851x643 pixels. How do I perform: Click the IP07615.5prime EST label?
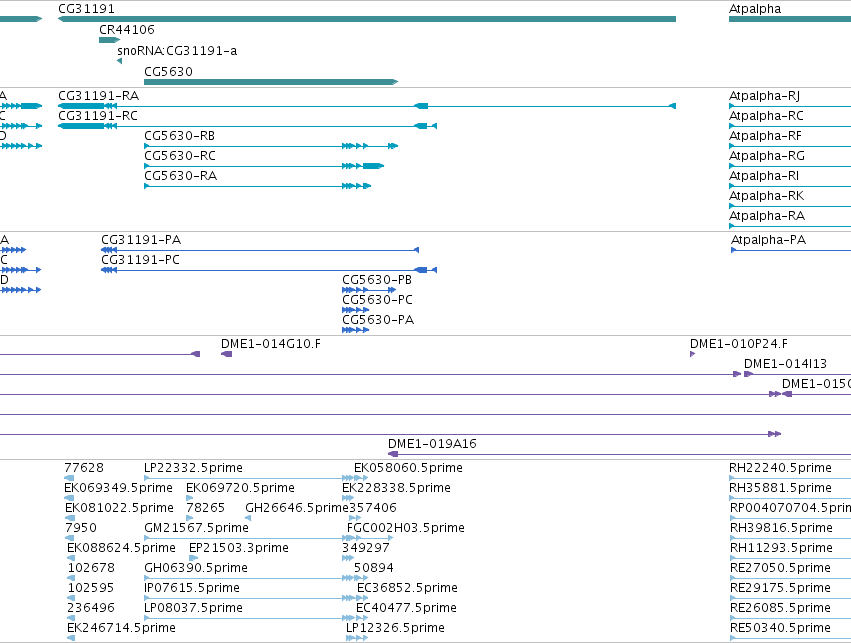[192, 588]
